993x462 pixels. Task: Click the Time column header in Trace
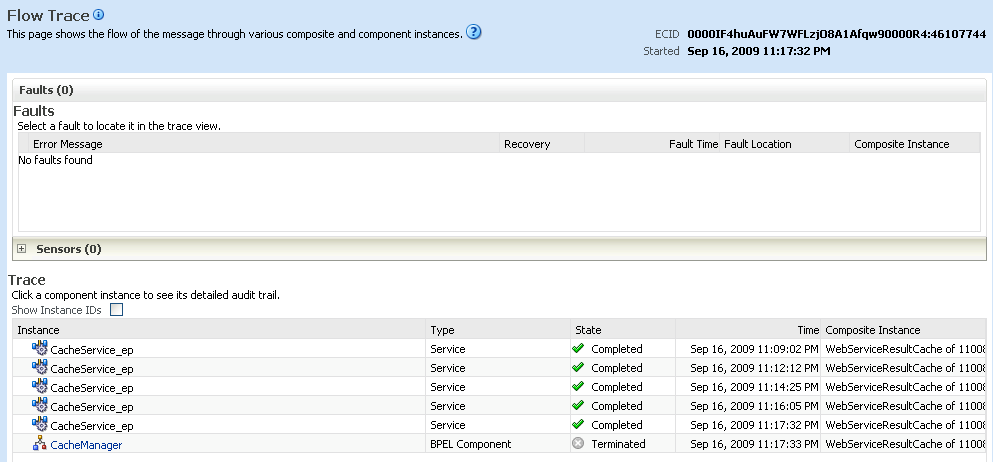coord(808,330)
